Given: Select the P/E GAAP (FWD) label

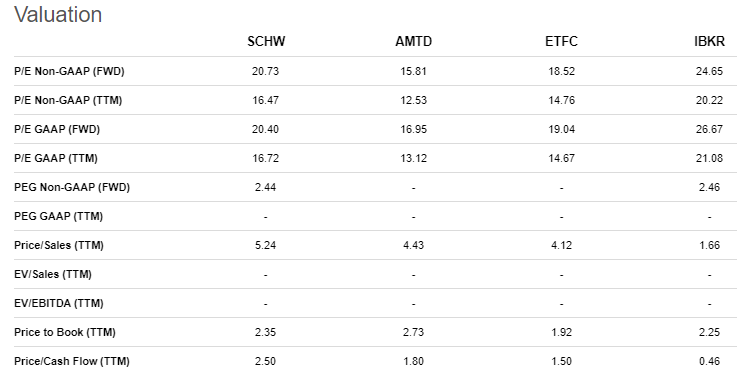Looking at the screenshot, I should click(57, 129).
